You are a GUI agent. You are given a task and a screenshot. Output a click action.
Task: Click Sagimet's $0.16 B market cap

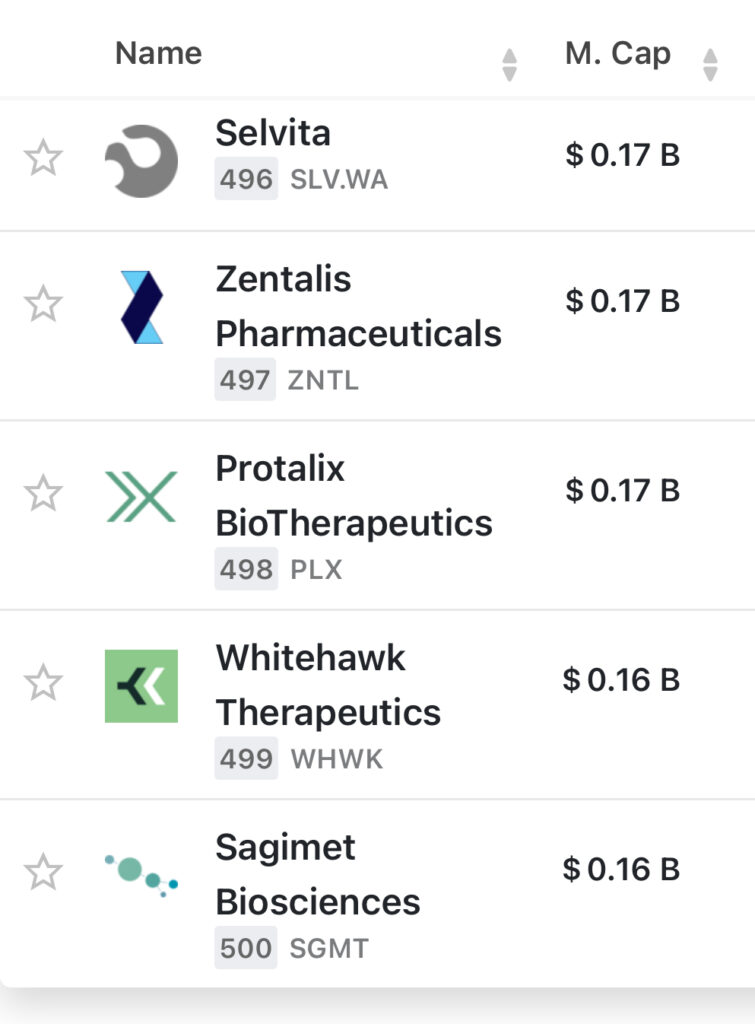pyautogui.click(x=621, y=869)
